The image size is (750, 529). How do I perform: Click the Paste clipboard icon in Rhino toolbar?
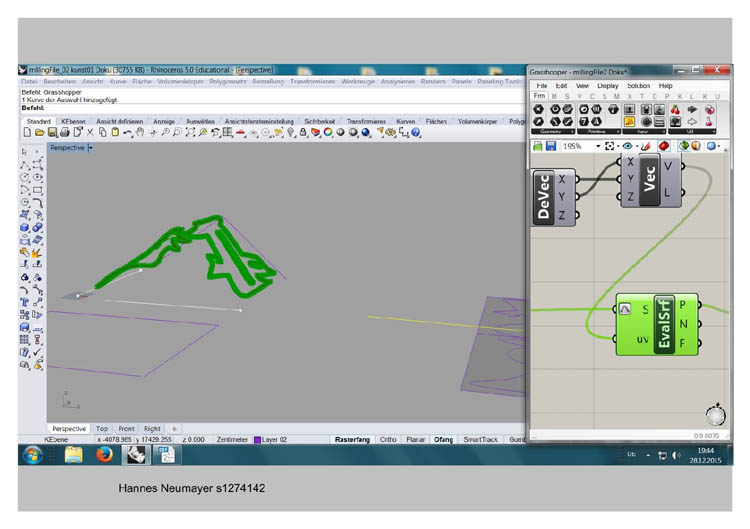(115, 132)
